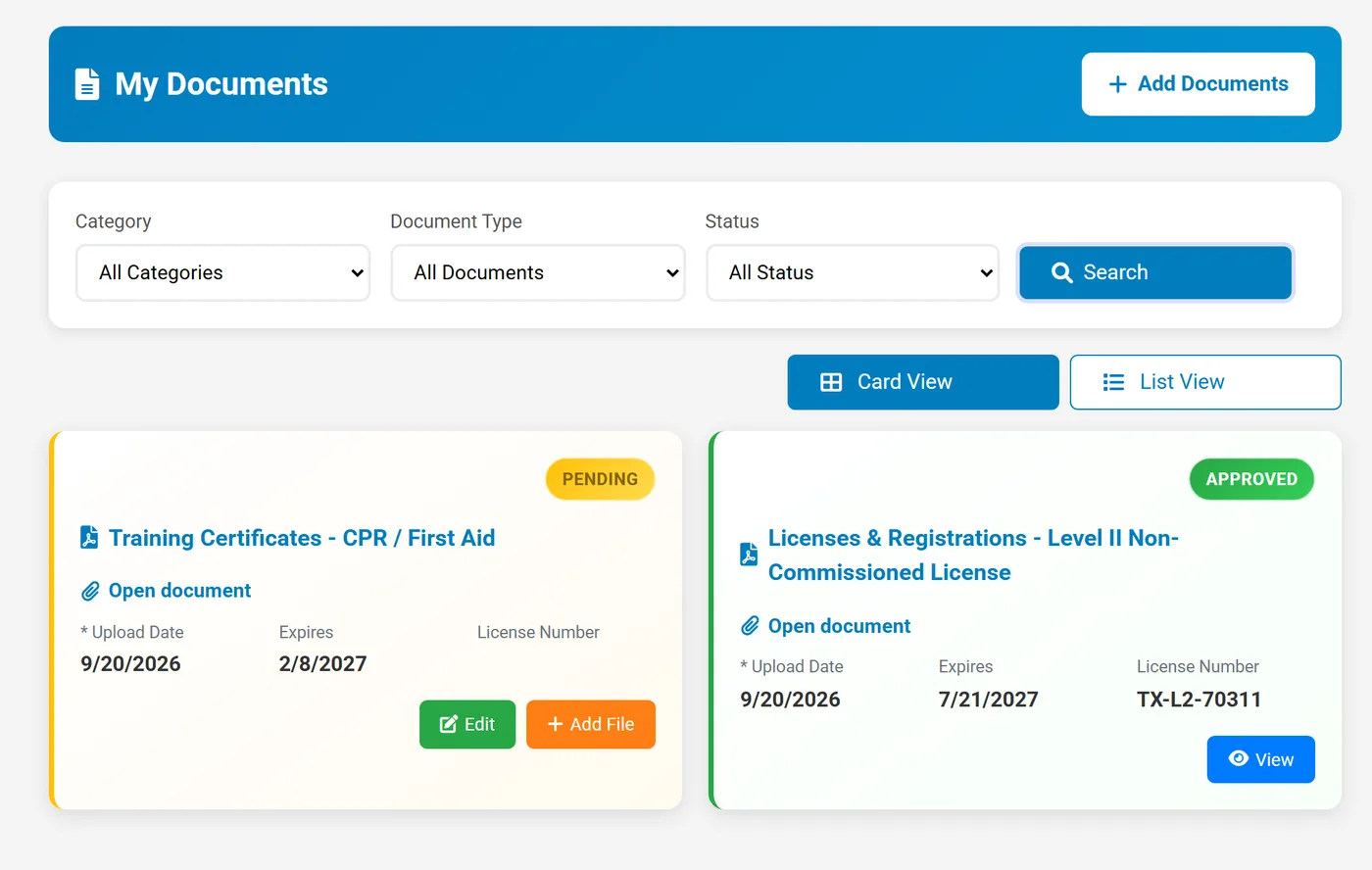
Task: Click expiry date 7/21/2027
Action: 988,700
